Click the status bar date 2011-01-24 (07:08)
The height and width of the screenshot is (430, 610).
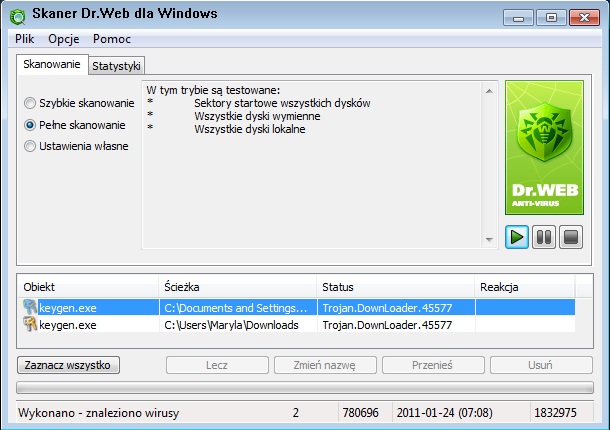(445, 412)
